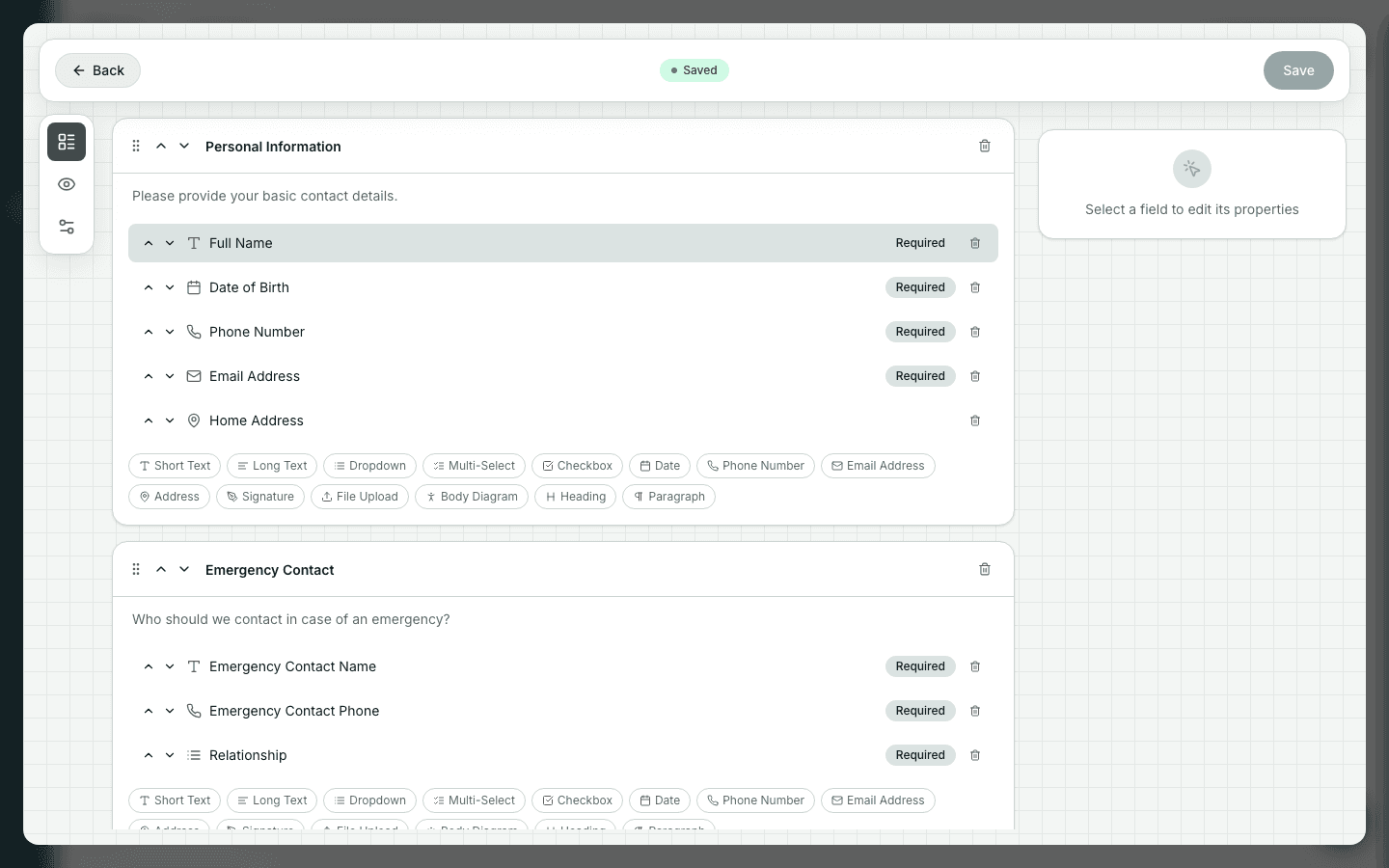Add Date field to Personal Information
The width and height of the screenshot is (1389, 868).
[x=660, y=466]
